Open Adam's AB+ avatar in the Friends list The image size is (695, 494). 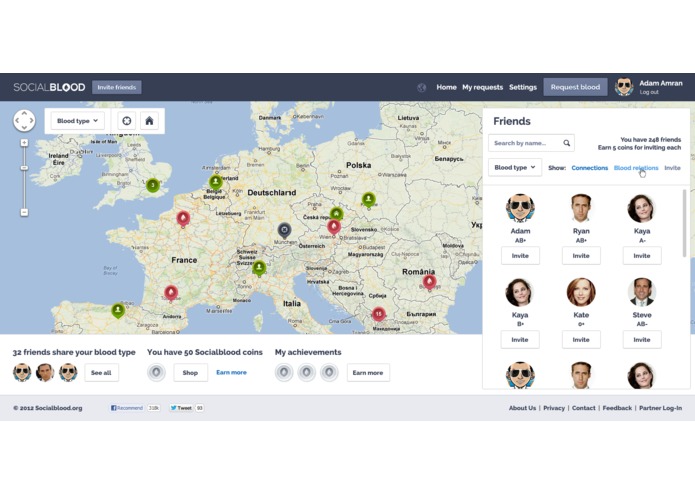click(520, 208)
